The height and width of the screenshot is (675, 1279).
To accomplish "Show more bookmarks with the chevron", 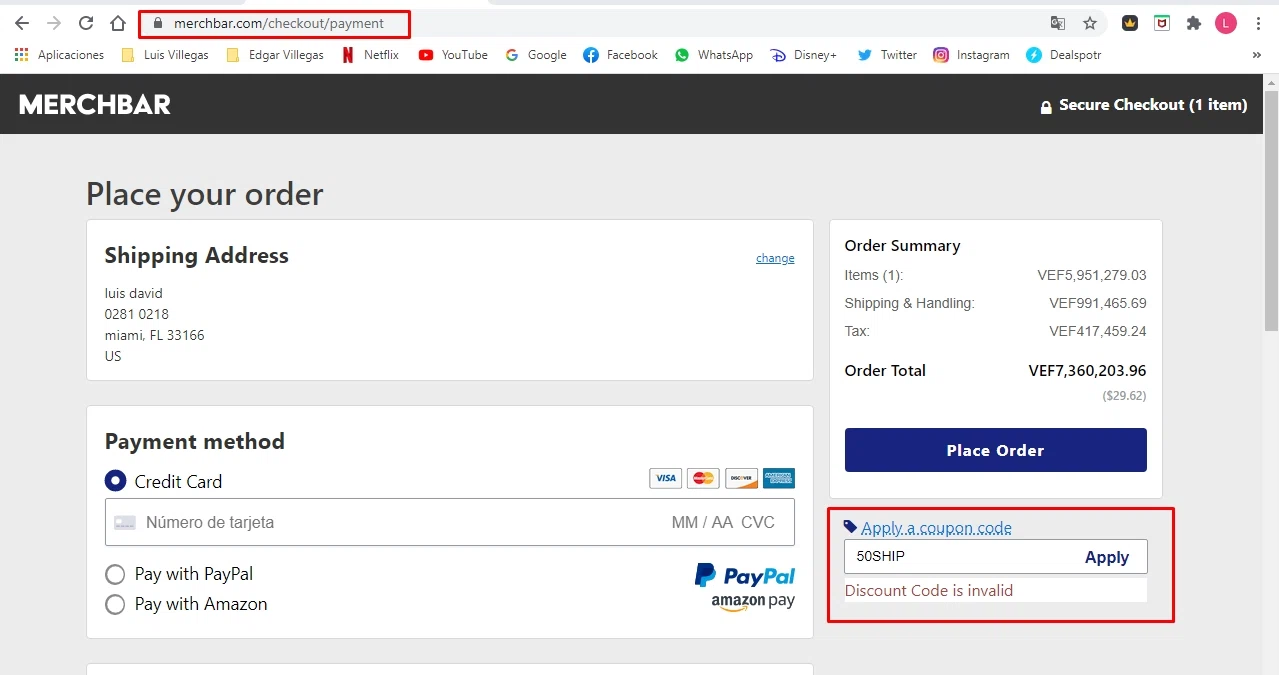I will (1257, 55).
